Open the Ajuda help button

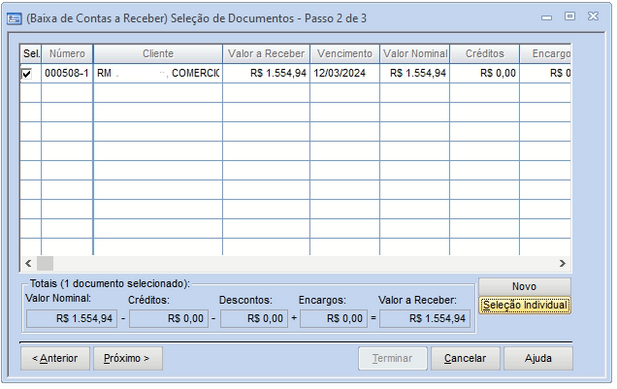point(538,358)
